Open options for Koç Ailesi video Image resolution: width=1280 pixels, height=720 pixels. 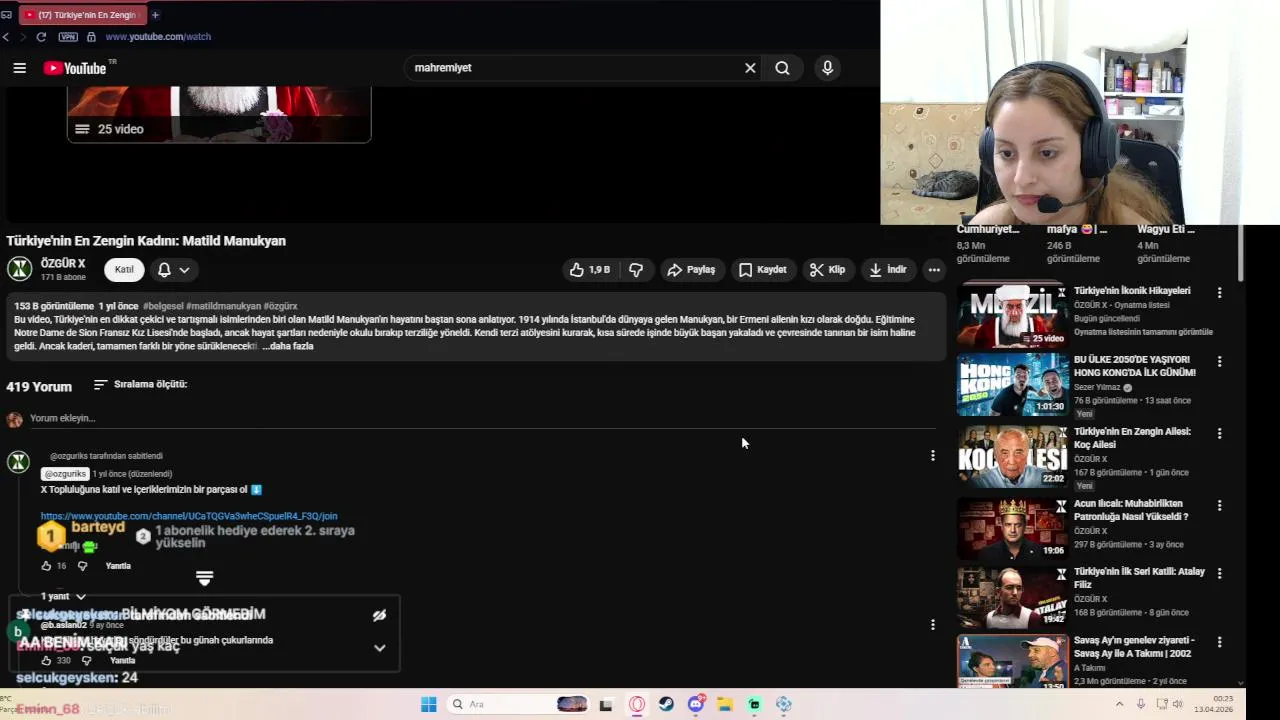tap(1219, 434)
